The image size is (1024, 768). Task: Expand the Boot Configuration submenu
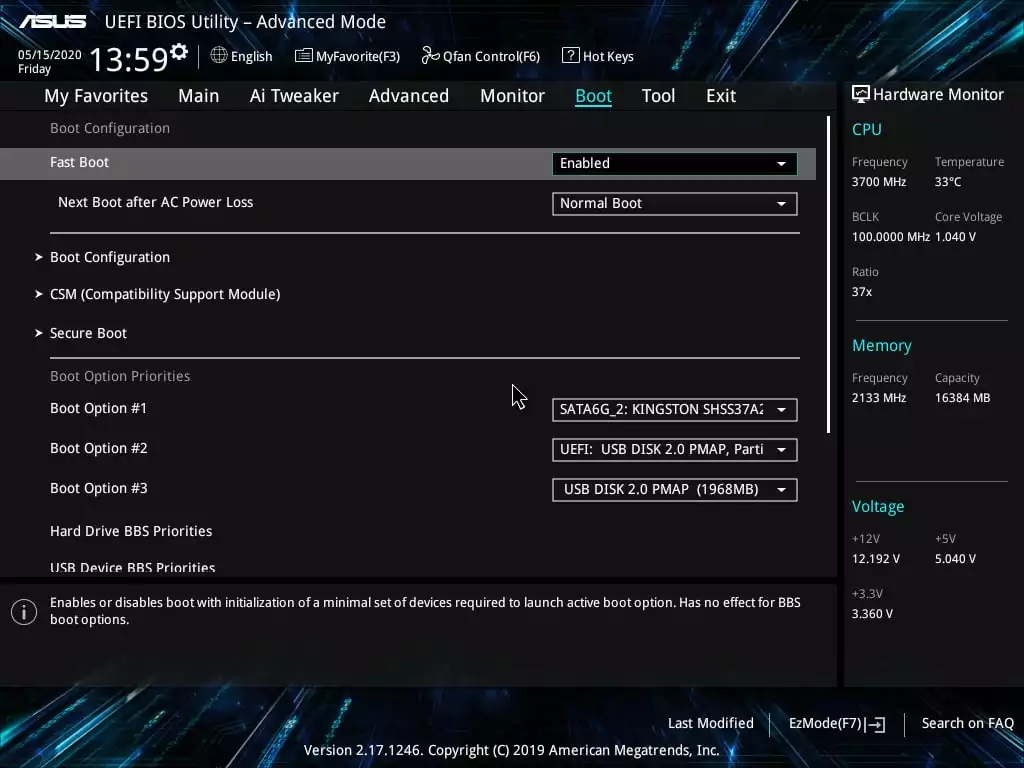click(110, 257)
